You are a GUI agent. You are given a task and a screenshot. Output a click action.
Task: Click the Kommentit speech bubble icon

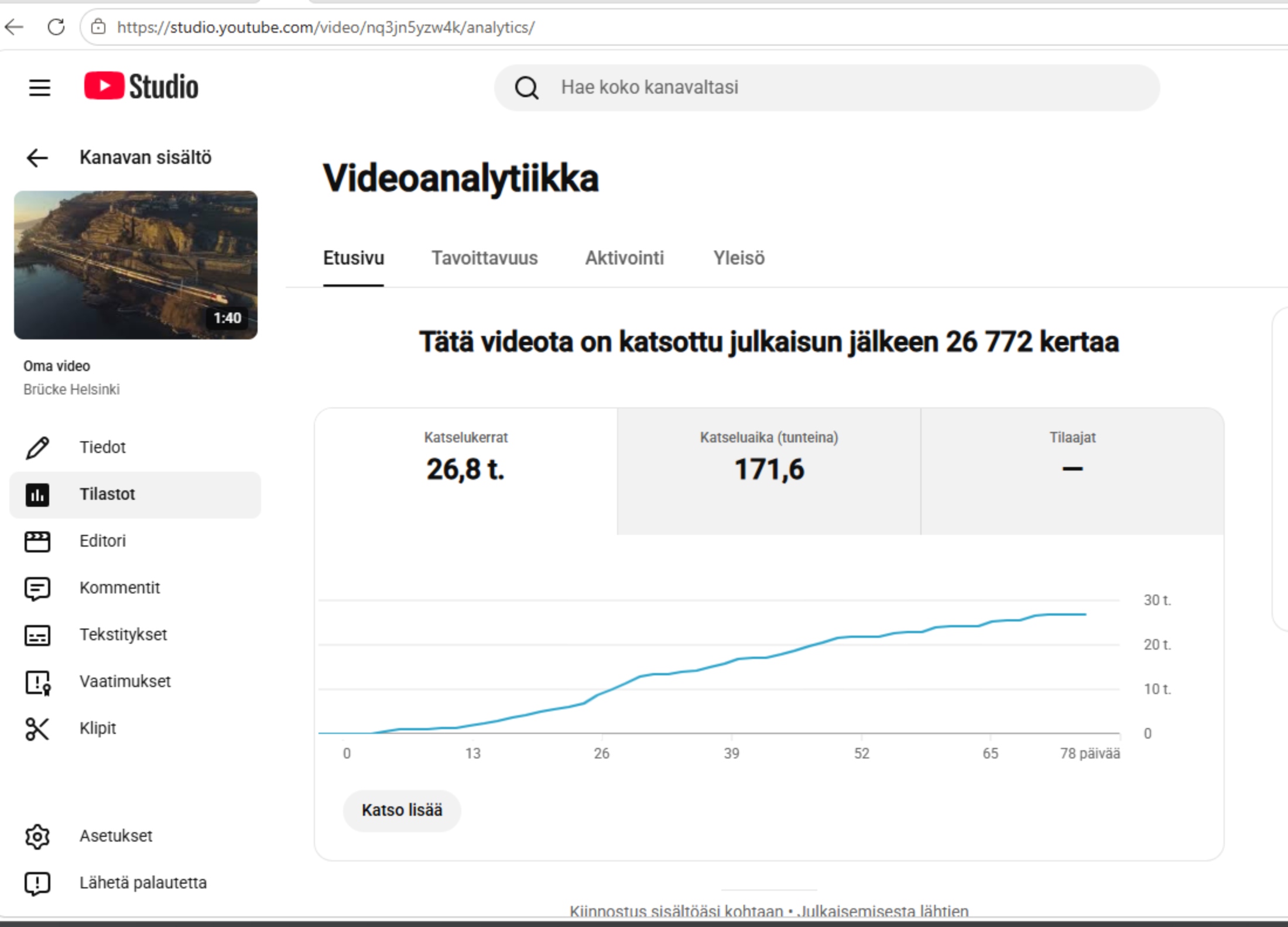37,589
